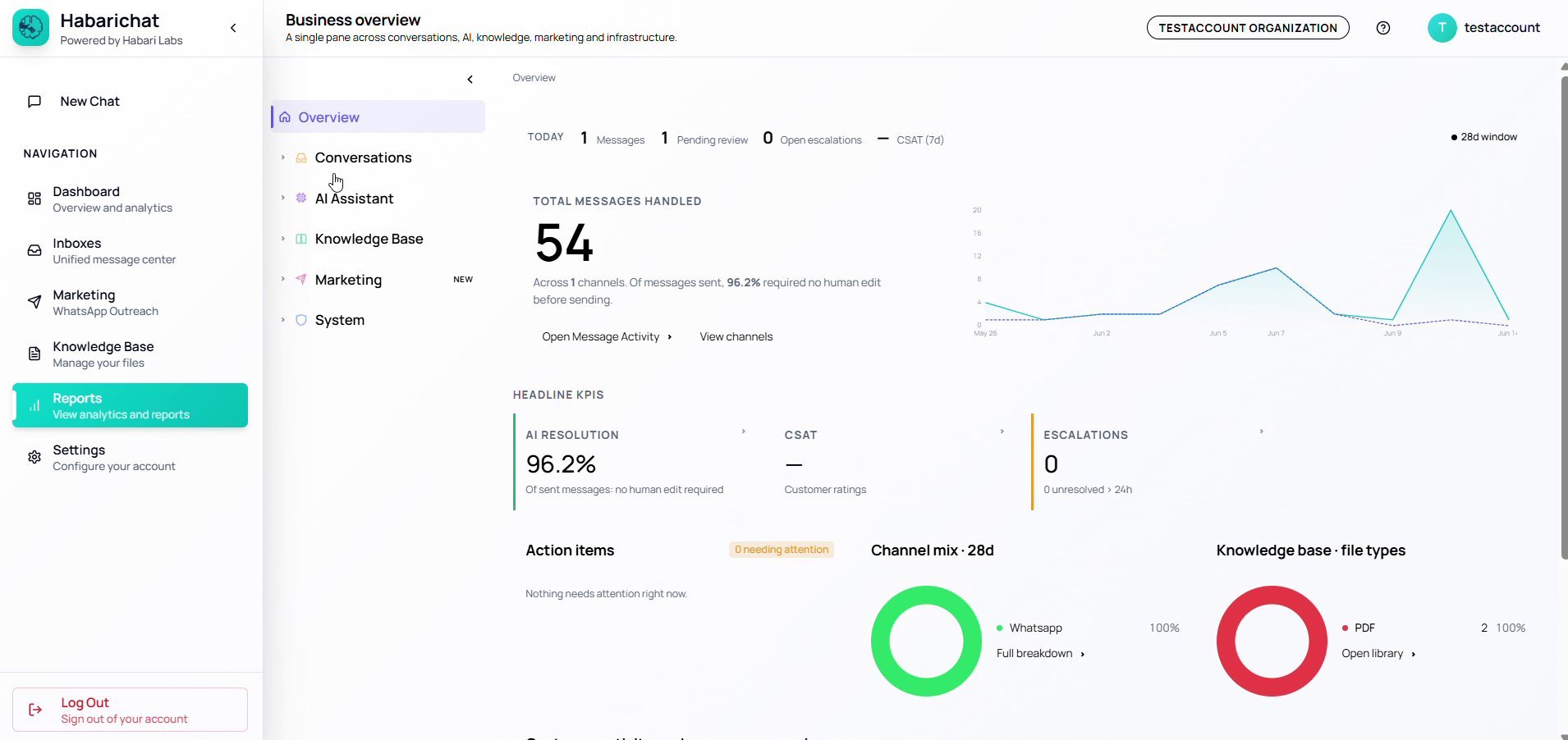Open Marketing reports section
1568x740 pixels.
point(378,280)
